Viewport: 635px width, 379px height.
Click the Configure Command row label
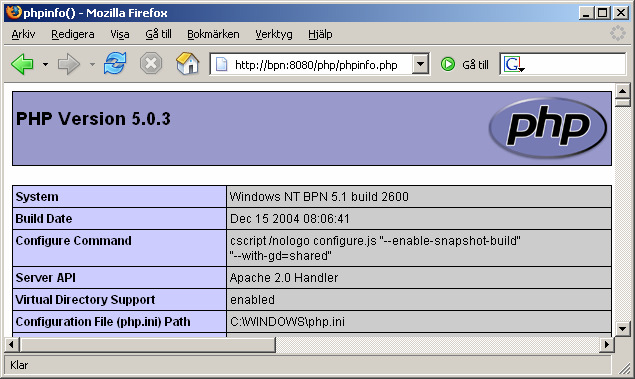pos(73,241)
